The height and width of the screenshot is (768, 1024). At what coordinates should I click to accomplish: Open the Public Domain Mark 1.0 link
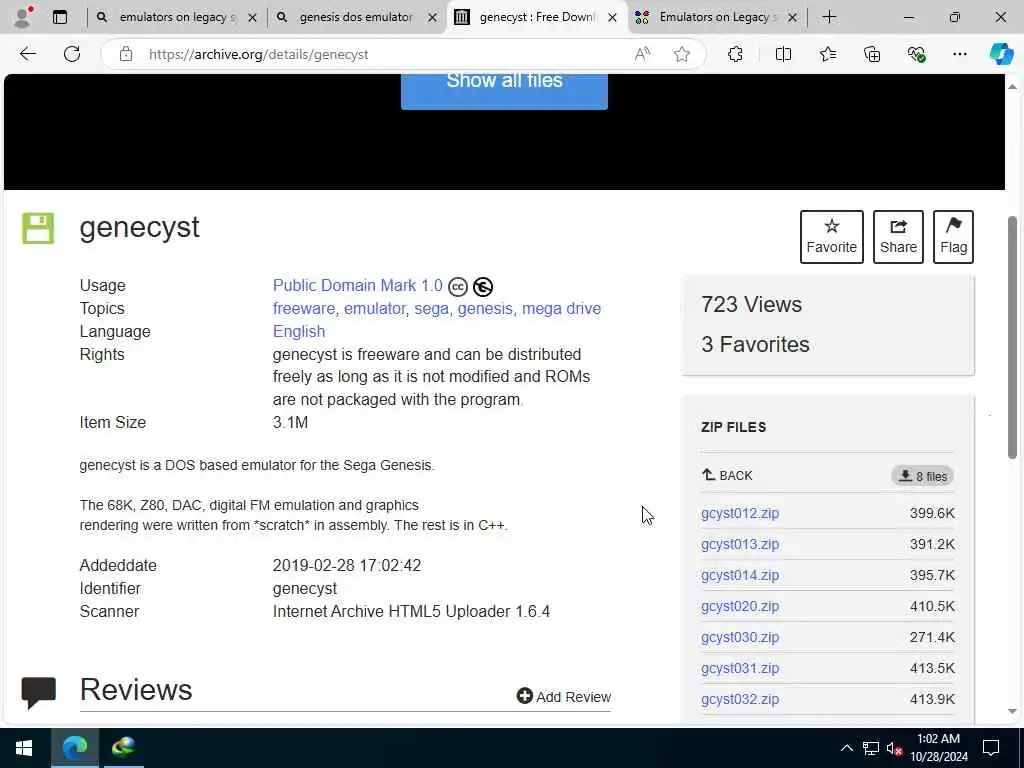point(357,285)
